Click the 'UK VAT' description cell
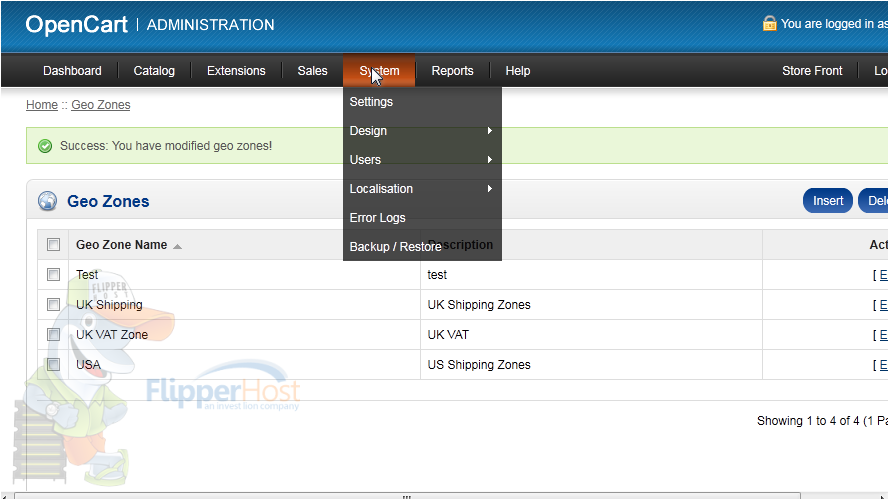The width and height of the screenshot is (889, 500). click(448, 335)
